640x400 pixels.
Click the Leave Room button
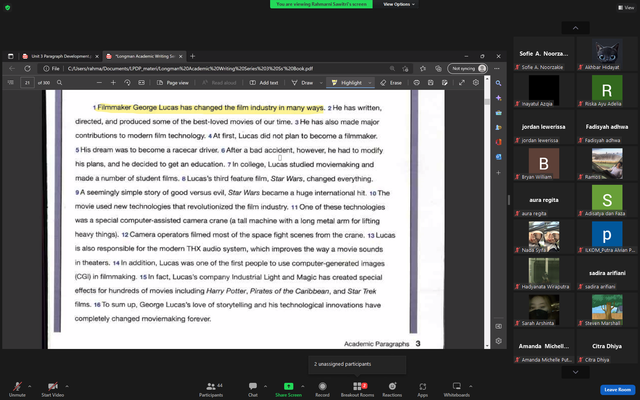coord(618,390)
